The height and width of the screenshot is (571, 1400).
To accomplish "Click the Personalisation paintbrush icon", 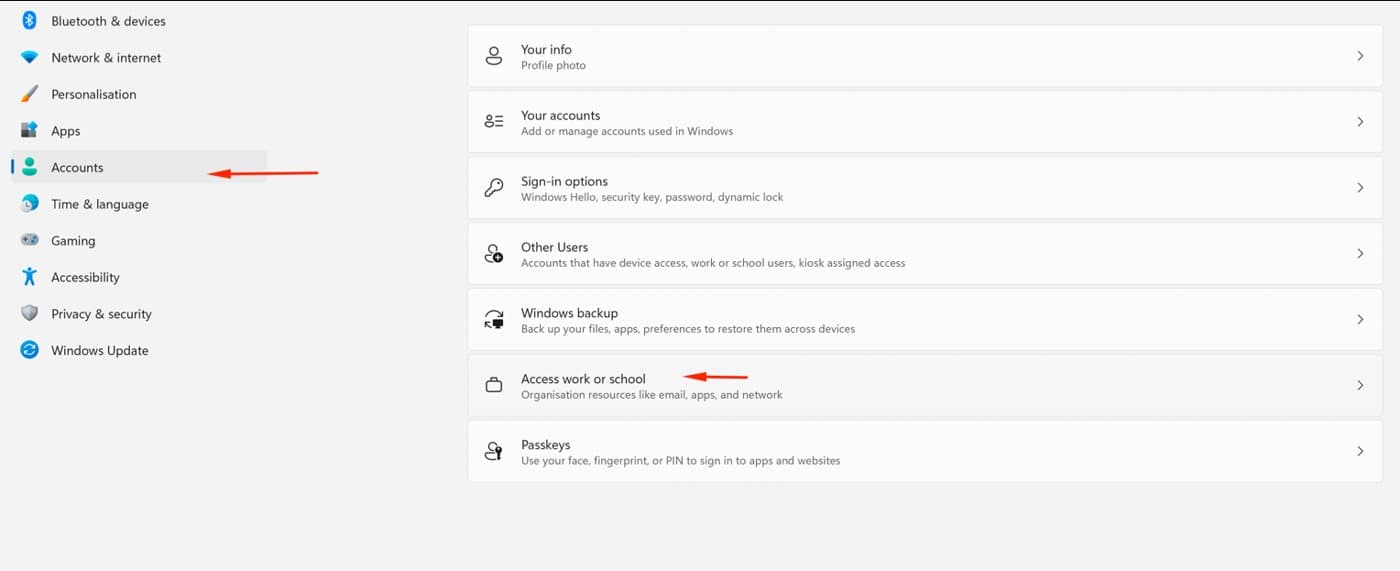I will point(30,94).
